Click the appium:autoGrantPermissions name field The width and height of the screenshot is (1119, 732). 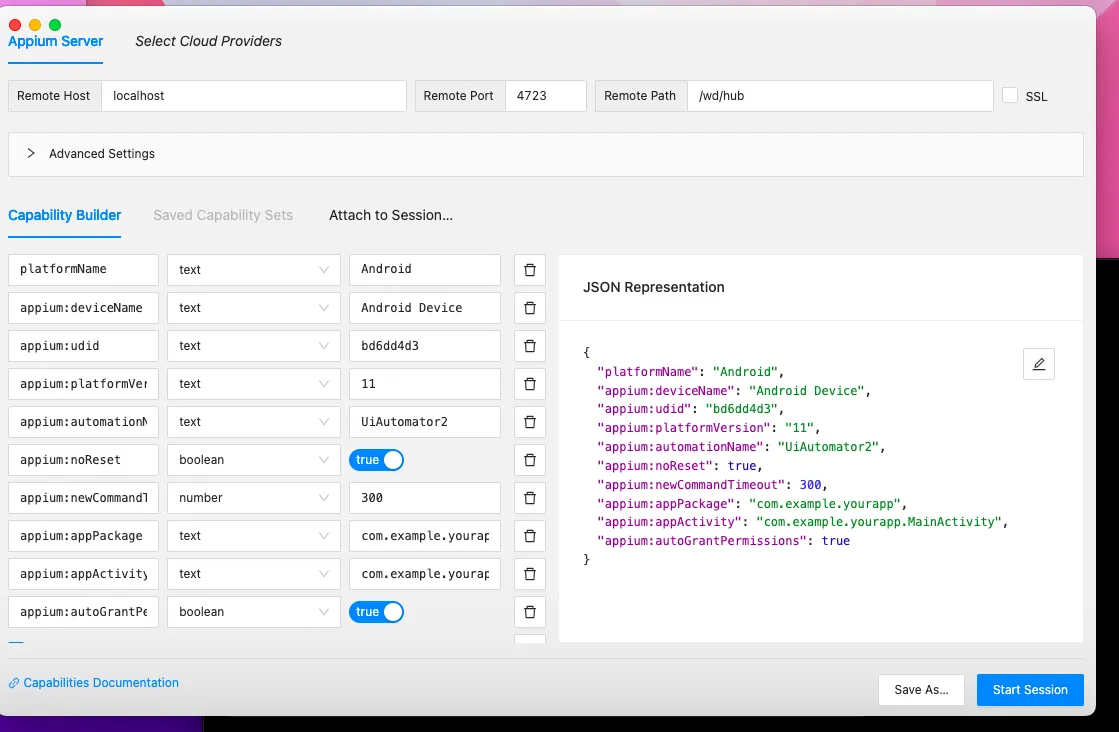click(x=83, y=612)
